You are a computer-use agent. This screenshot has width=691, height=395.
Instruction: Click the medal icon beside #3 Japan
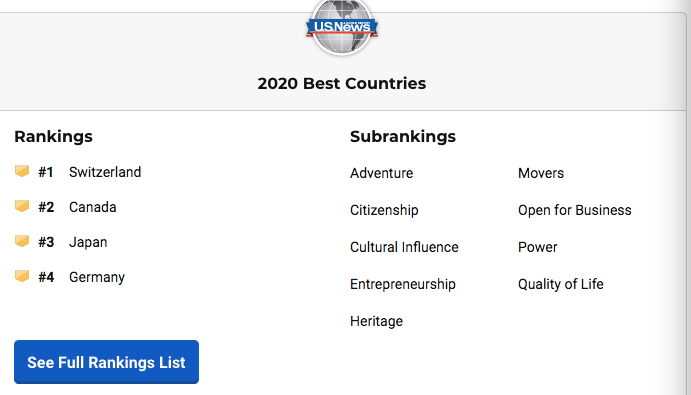22,241
